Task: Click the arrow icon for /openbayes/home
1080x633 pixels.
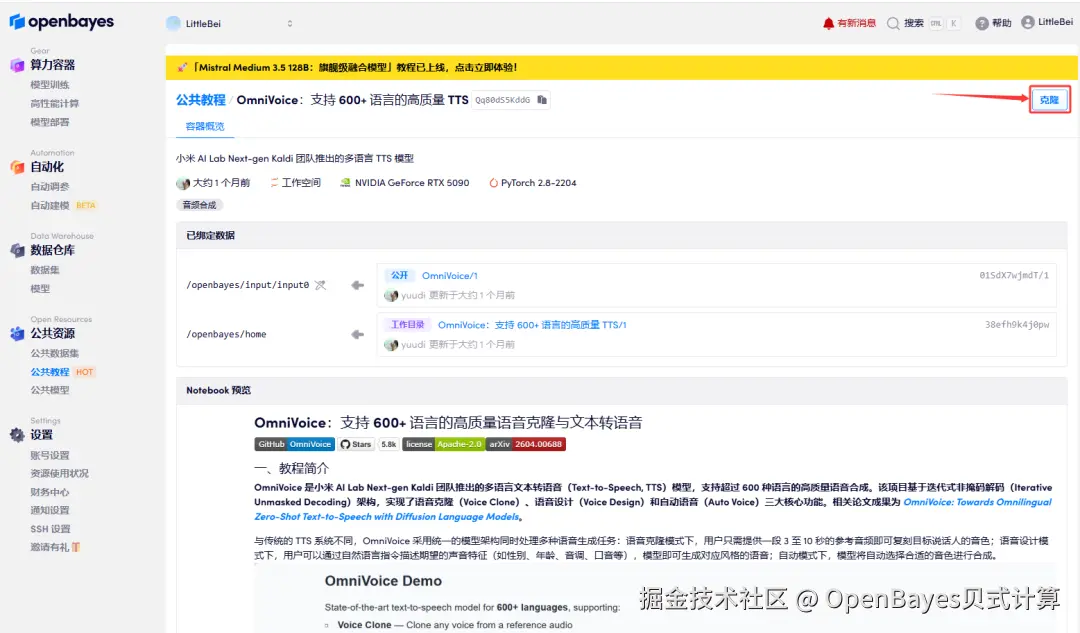Action: point(357,335)
